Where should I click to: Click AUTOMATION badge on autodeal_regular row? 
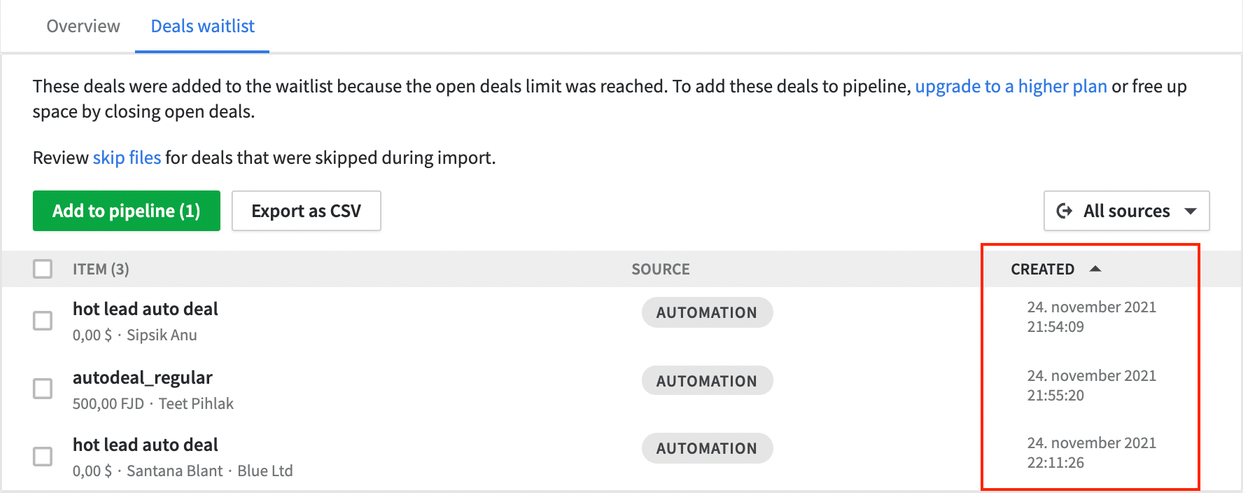click(707, 381)
